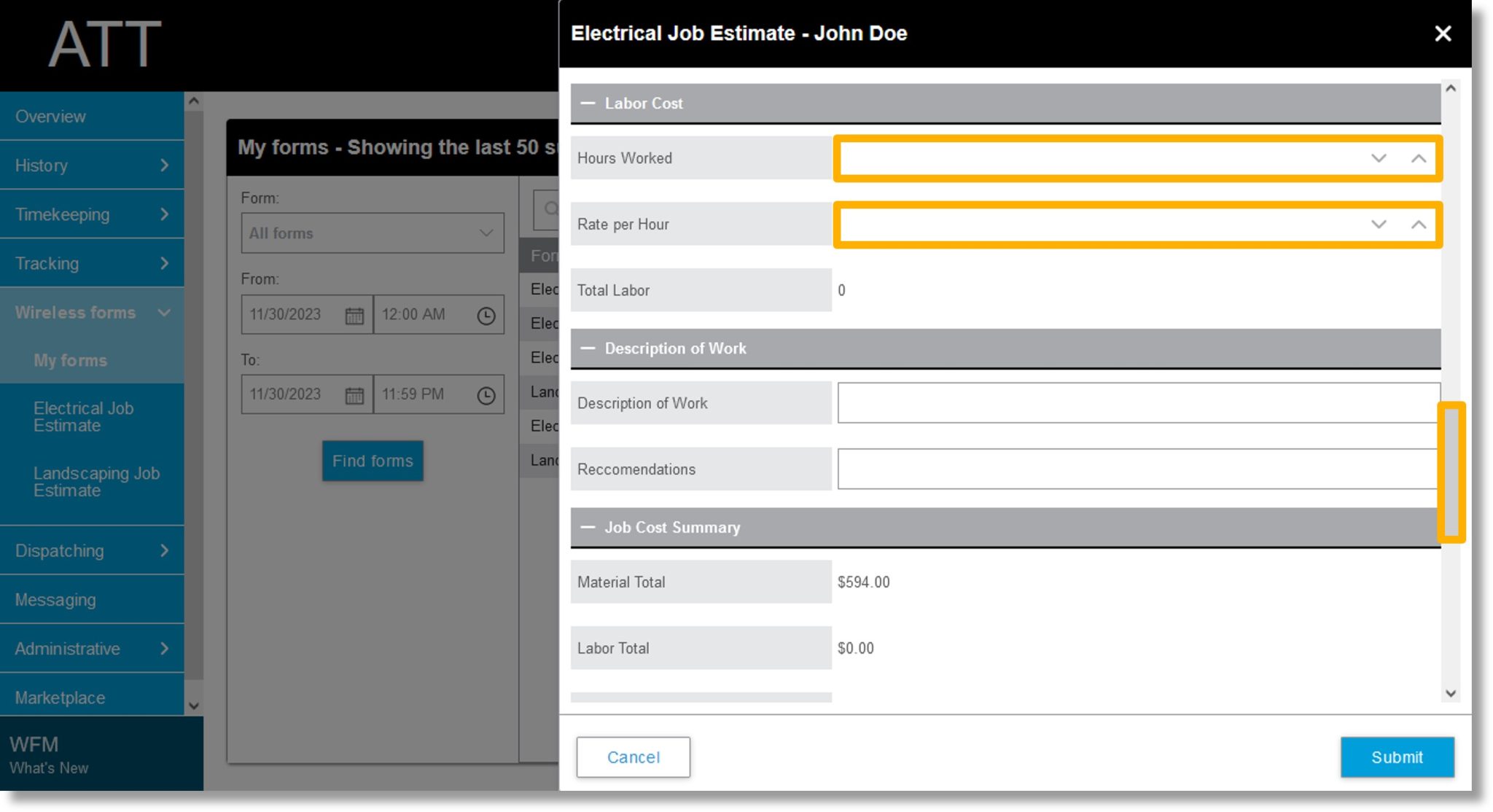
Task: Click the Labor Total value $0.00
Action: click(x=855, y=648)
